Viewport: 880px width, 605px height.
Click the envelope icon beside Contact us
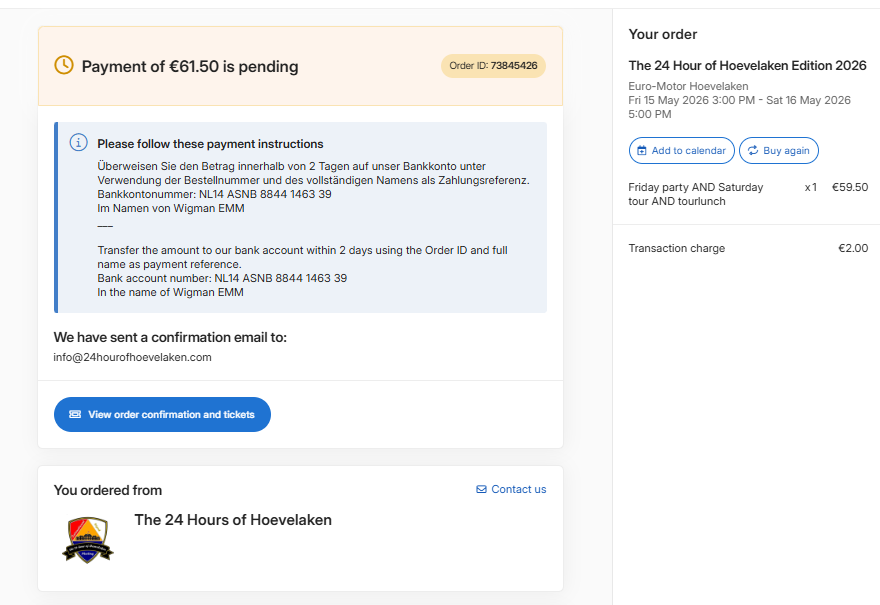point(481,489)
